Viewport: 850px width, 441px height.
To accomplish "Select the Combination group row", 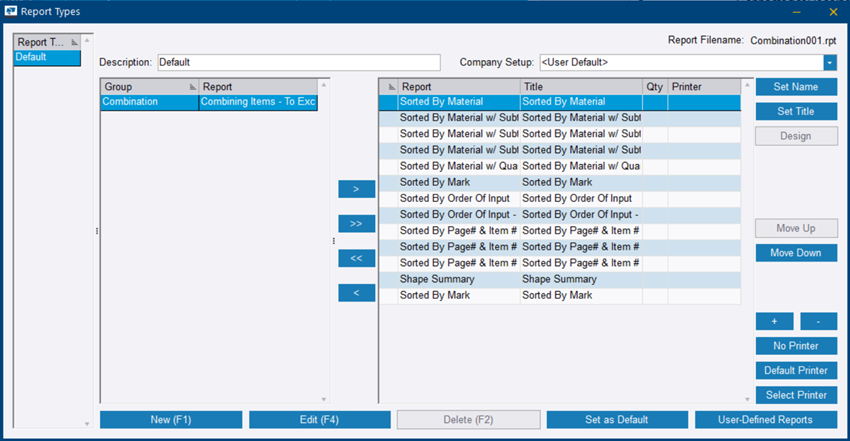I will pos(149,102).
